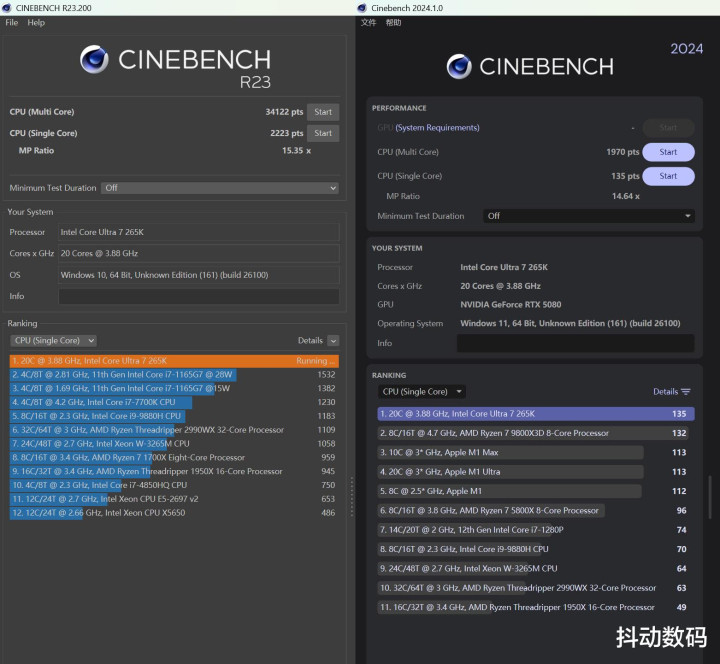Select R23 ranking row Intel Core i9-9880H CPU
Image resolution: width=720 pixels, height=664 pixels.
174,416
